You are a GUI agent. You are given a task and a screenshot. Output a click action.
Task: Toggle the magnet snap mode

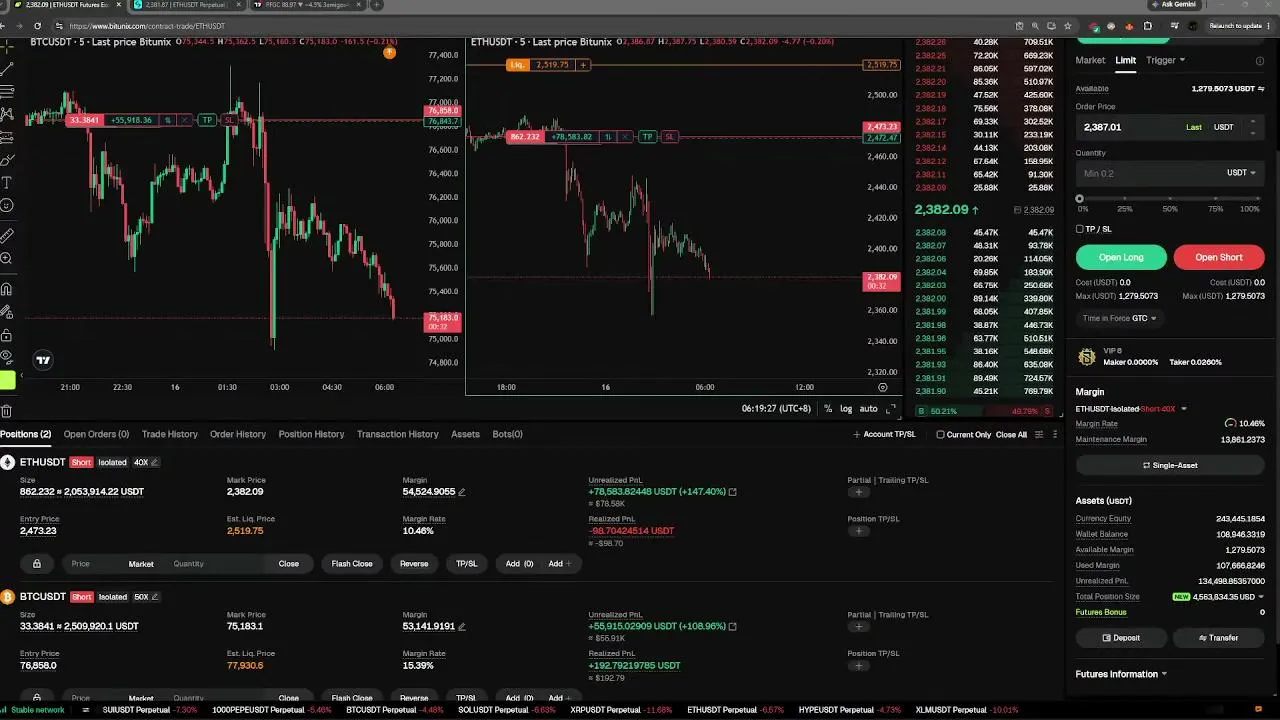(6, 289)
